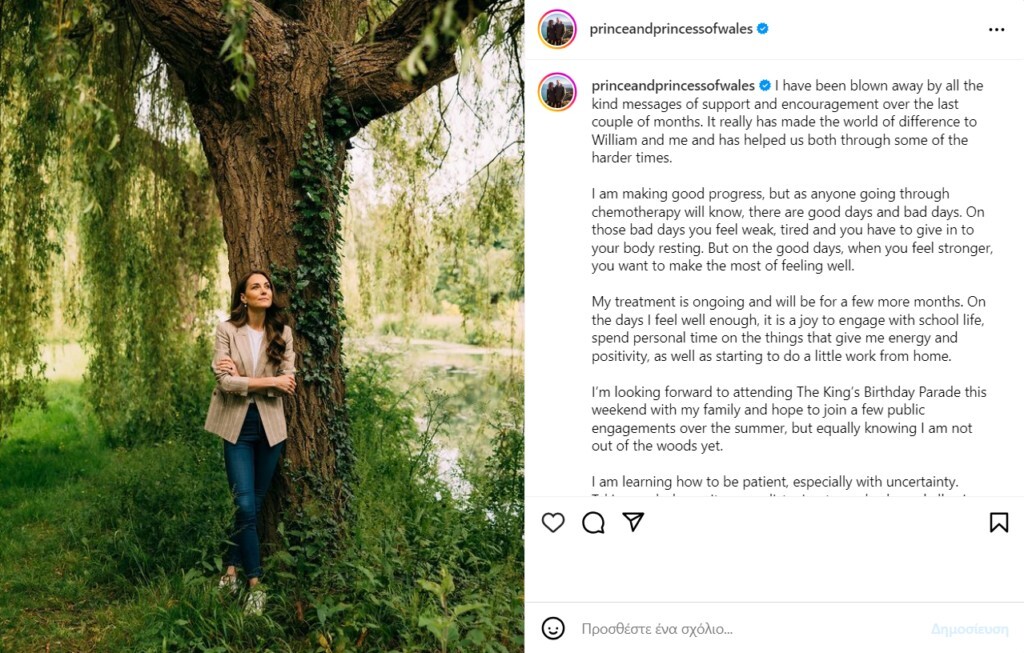Open the header profile avatar

tap(557, 29)
